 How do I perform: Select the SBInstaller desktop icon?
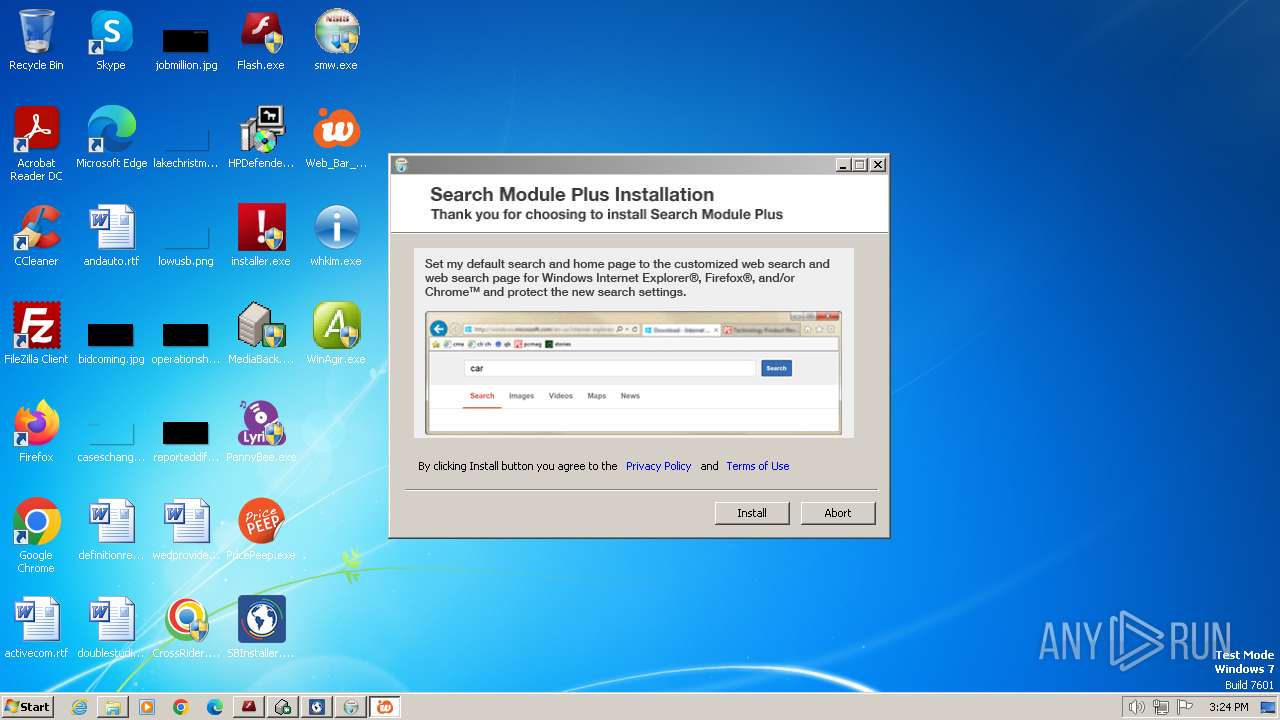coord(261,628)
